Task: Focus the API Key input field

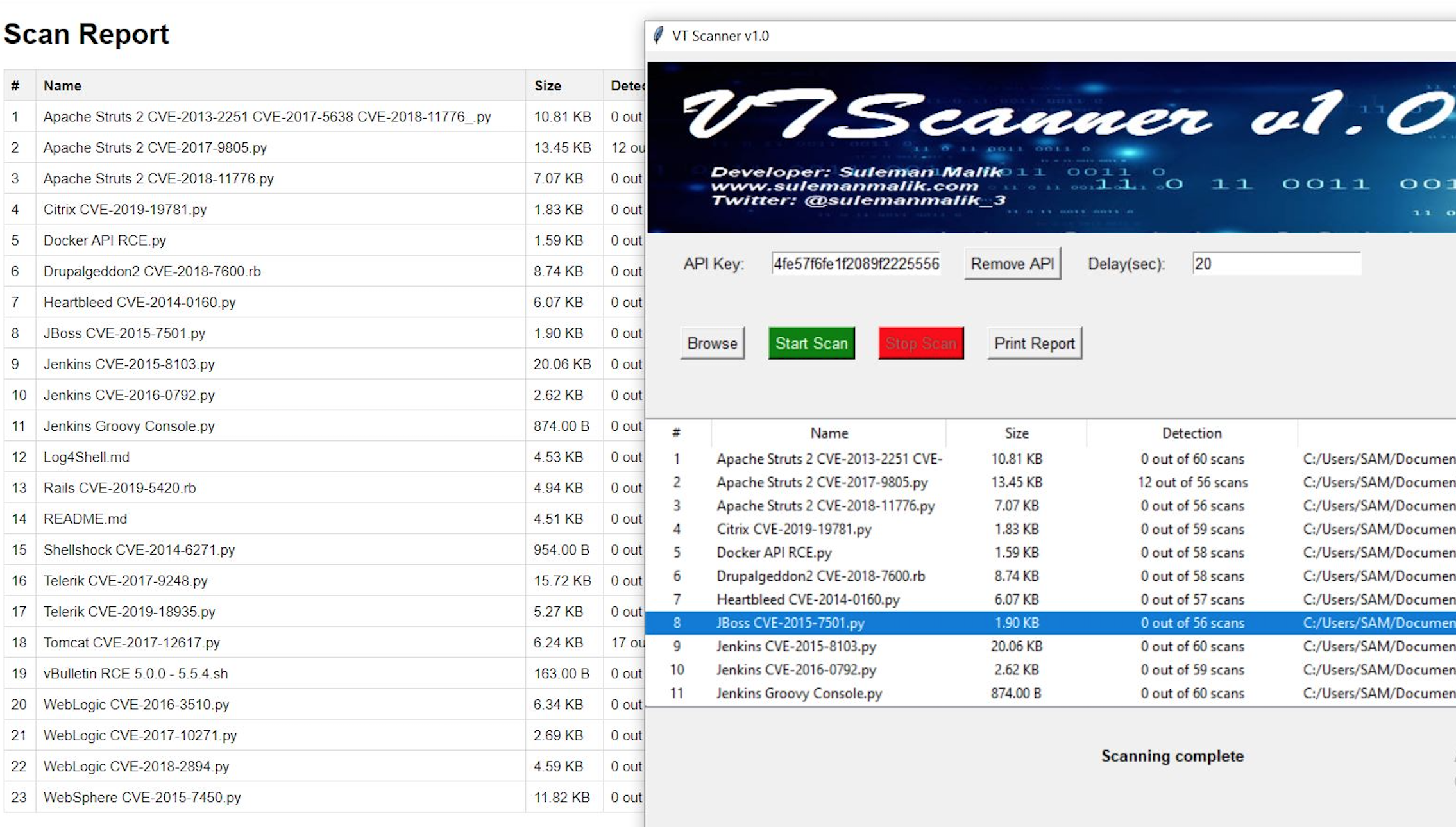Action: click(x=856, y=263)
